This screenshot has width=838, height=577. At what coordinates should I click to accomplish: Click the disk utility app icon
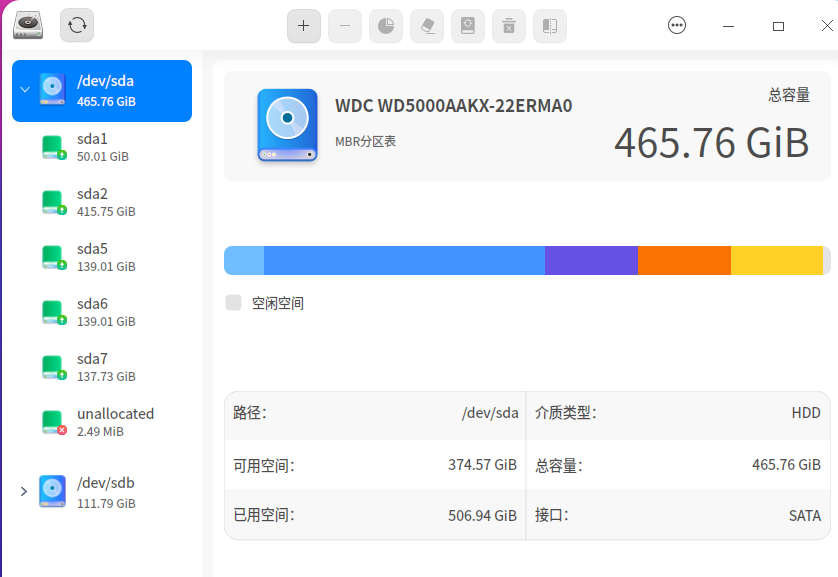tap(28, 25)
